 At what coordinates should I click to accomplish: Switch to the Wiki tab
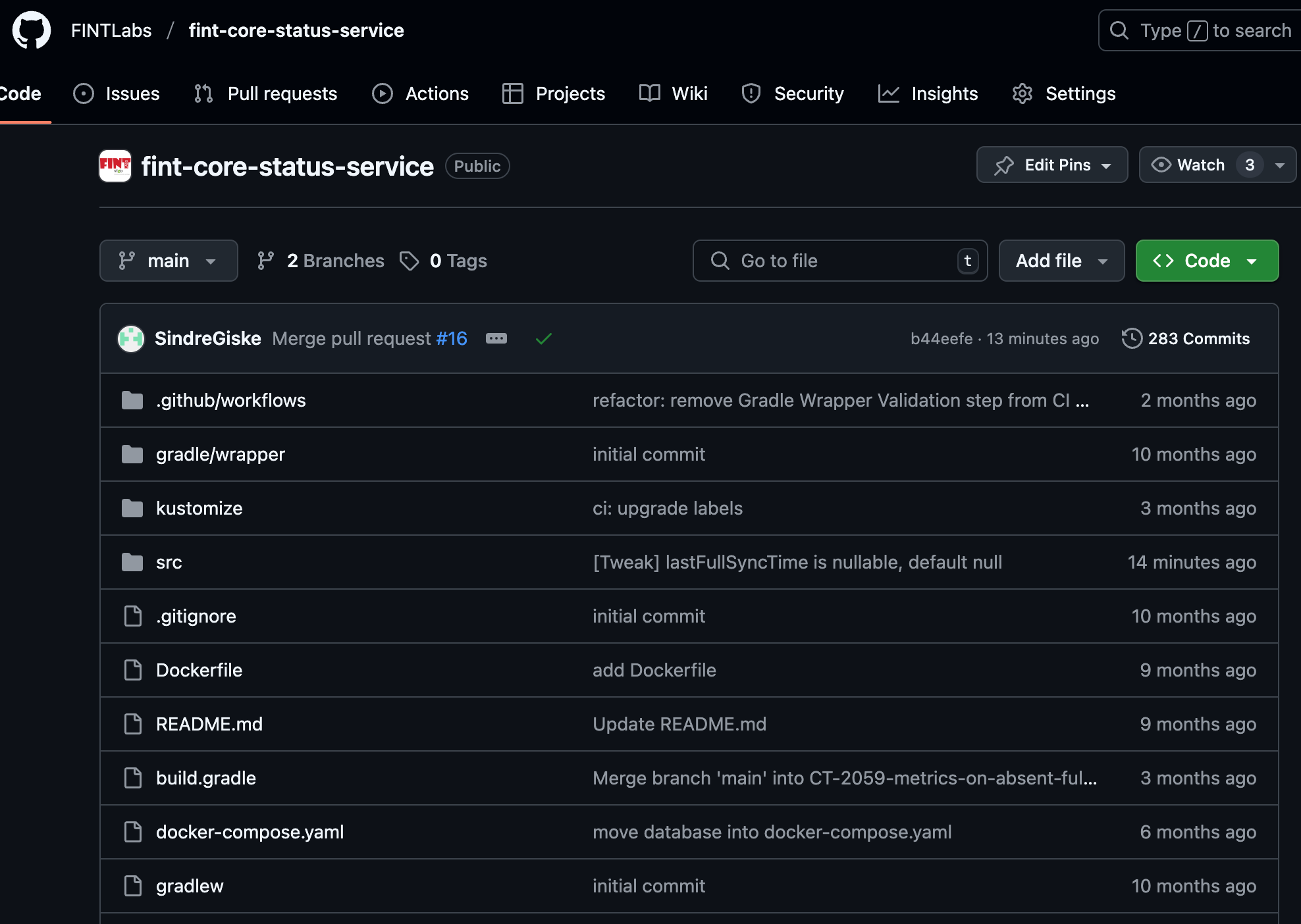674,93
